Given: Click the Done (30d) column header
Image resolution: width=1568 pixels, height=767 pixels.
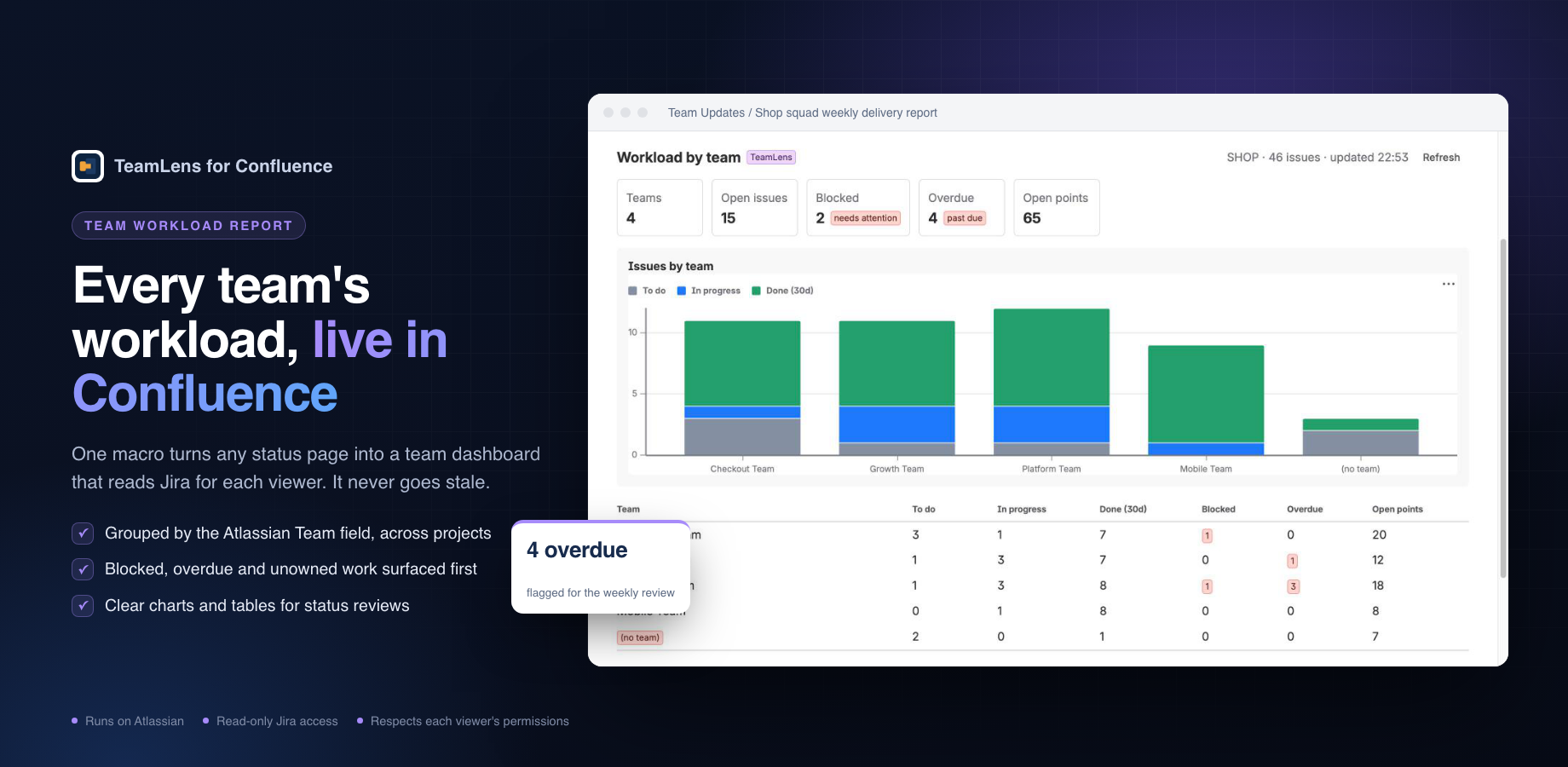Looking at the screenshot, I should 1123,510.
